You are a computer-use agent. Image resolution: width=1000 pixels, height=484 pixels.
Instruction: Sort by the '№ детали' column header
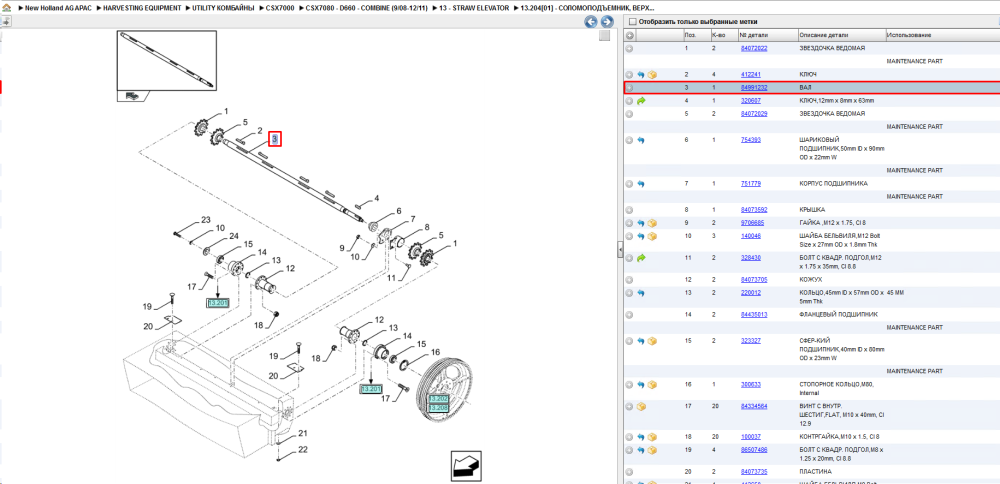point(767,35)
